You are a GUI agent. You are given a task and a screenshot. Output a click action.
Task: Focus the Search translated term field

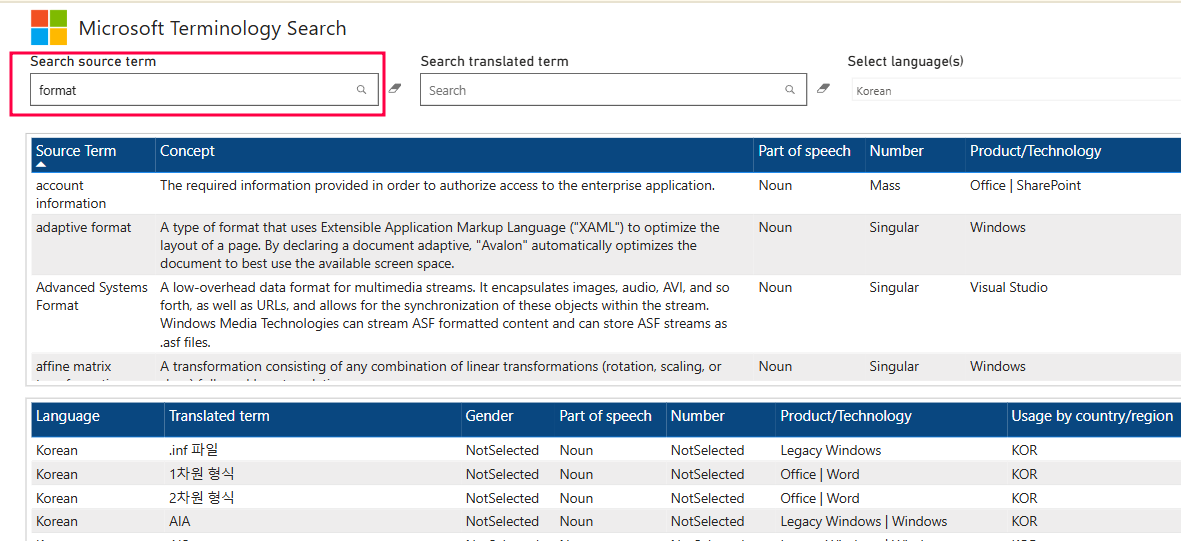coord(613,90)
